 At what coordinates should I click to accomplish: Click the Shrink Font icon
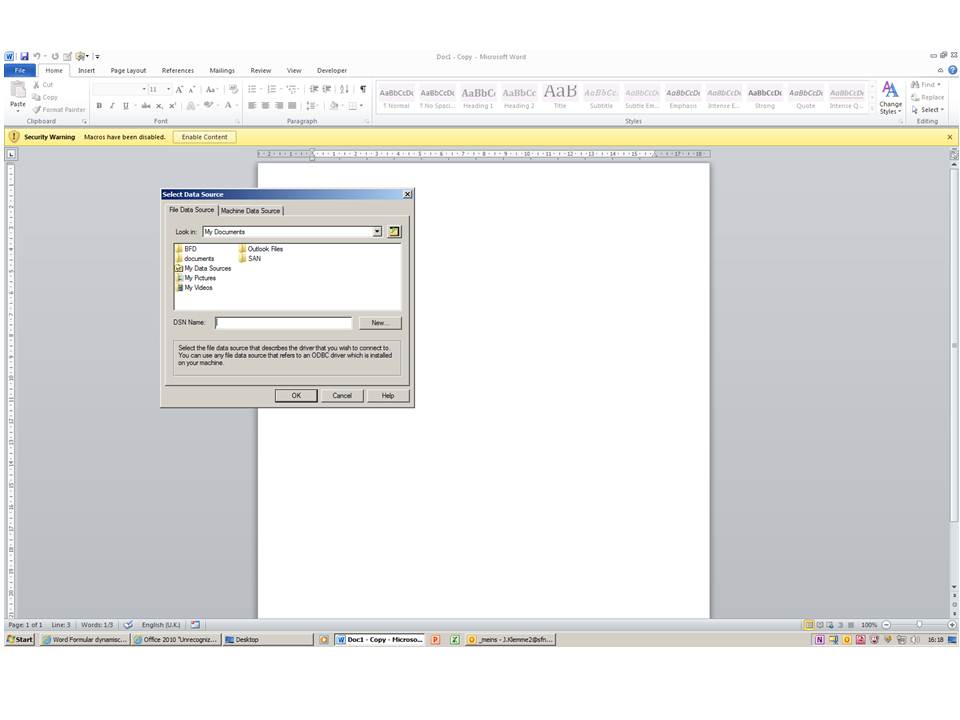[192, 89]
